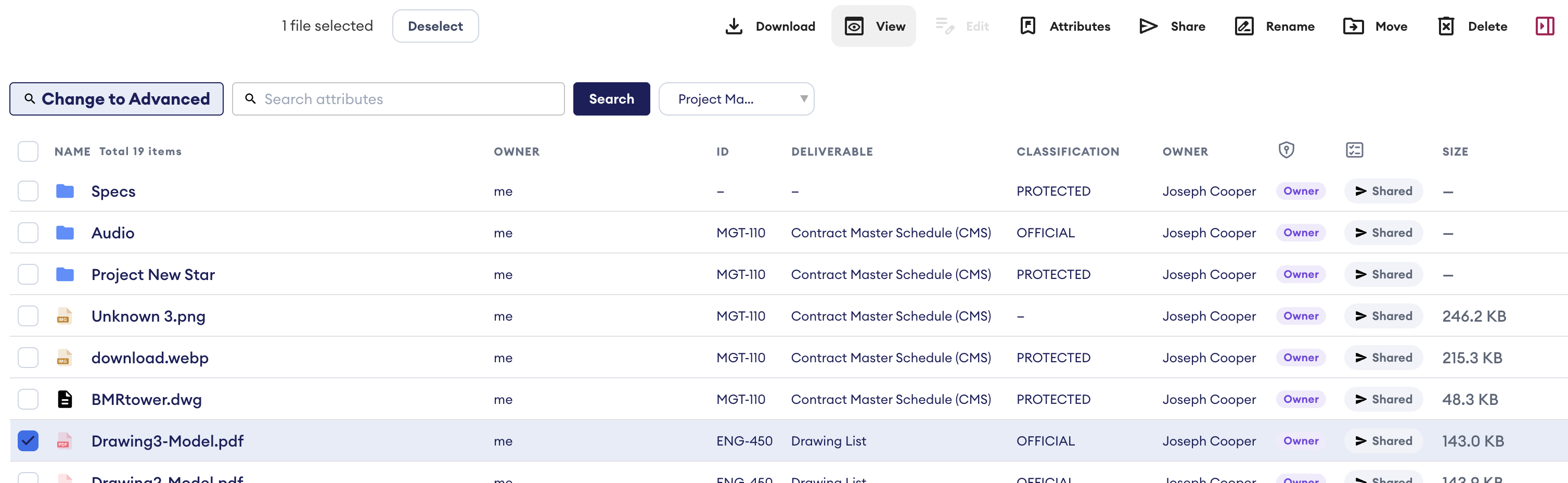Screen dimensions: 1568x483
Task: Toggle the side panel icon at far right
Action: coord(1544,26)
